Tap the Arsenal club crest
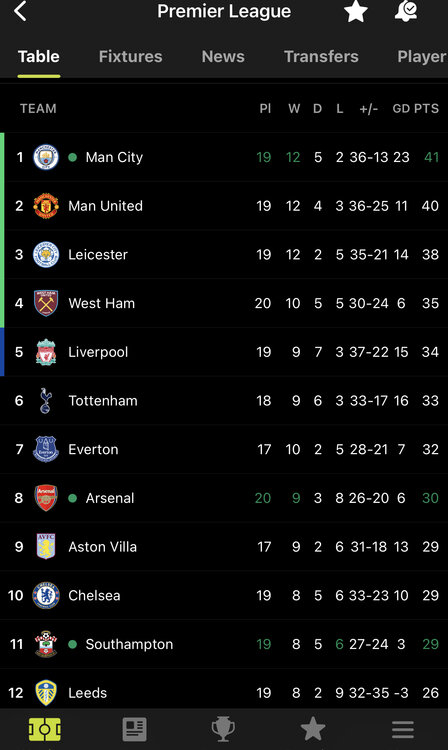448x750 pixels. (46, 498)
